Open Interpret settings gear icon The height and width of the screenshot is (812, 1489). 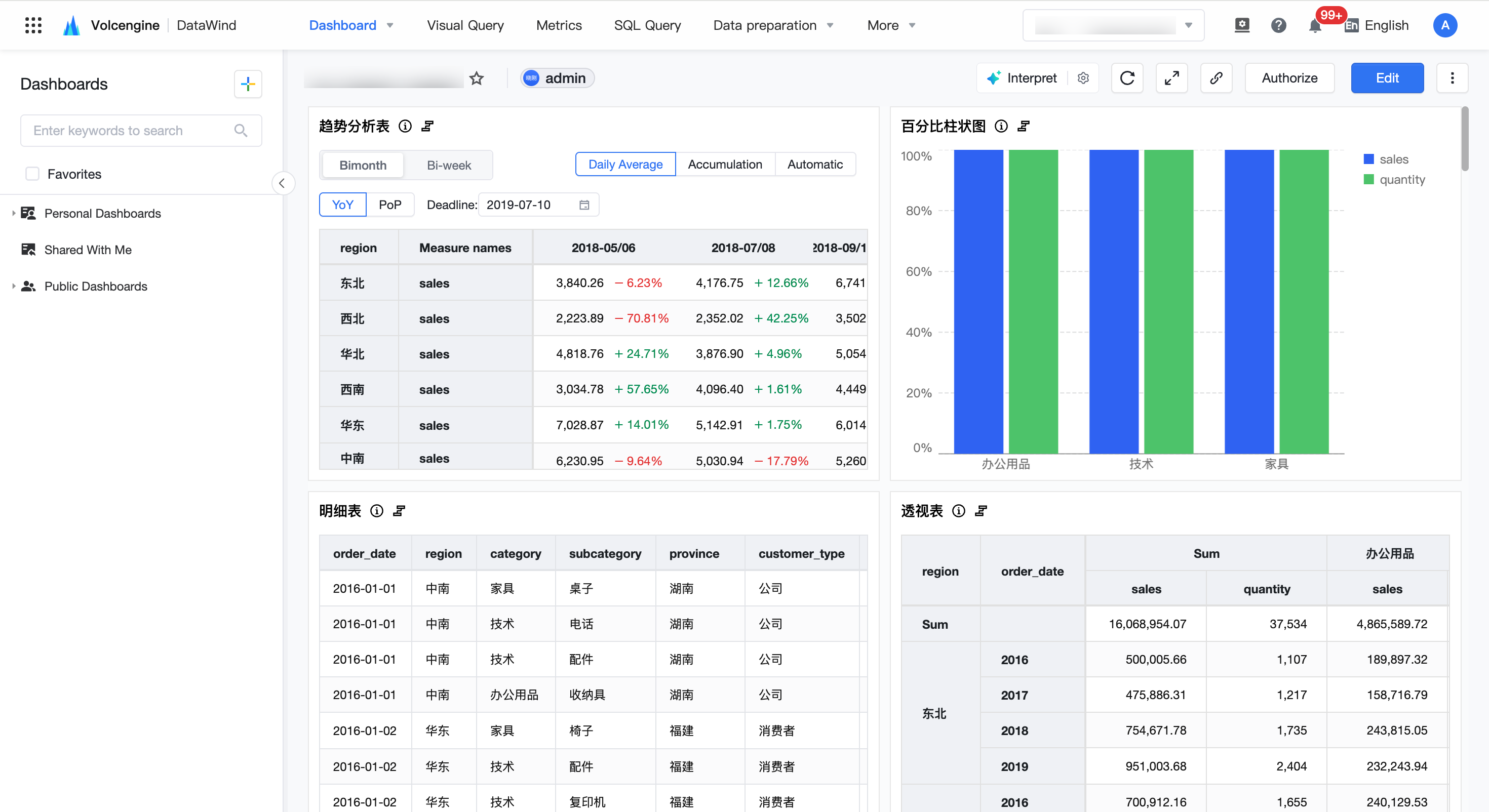click(x=1083, y=78)
